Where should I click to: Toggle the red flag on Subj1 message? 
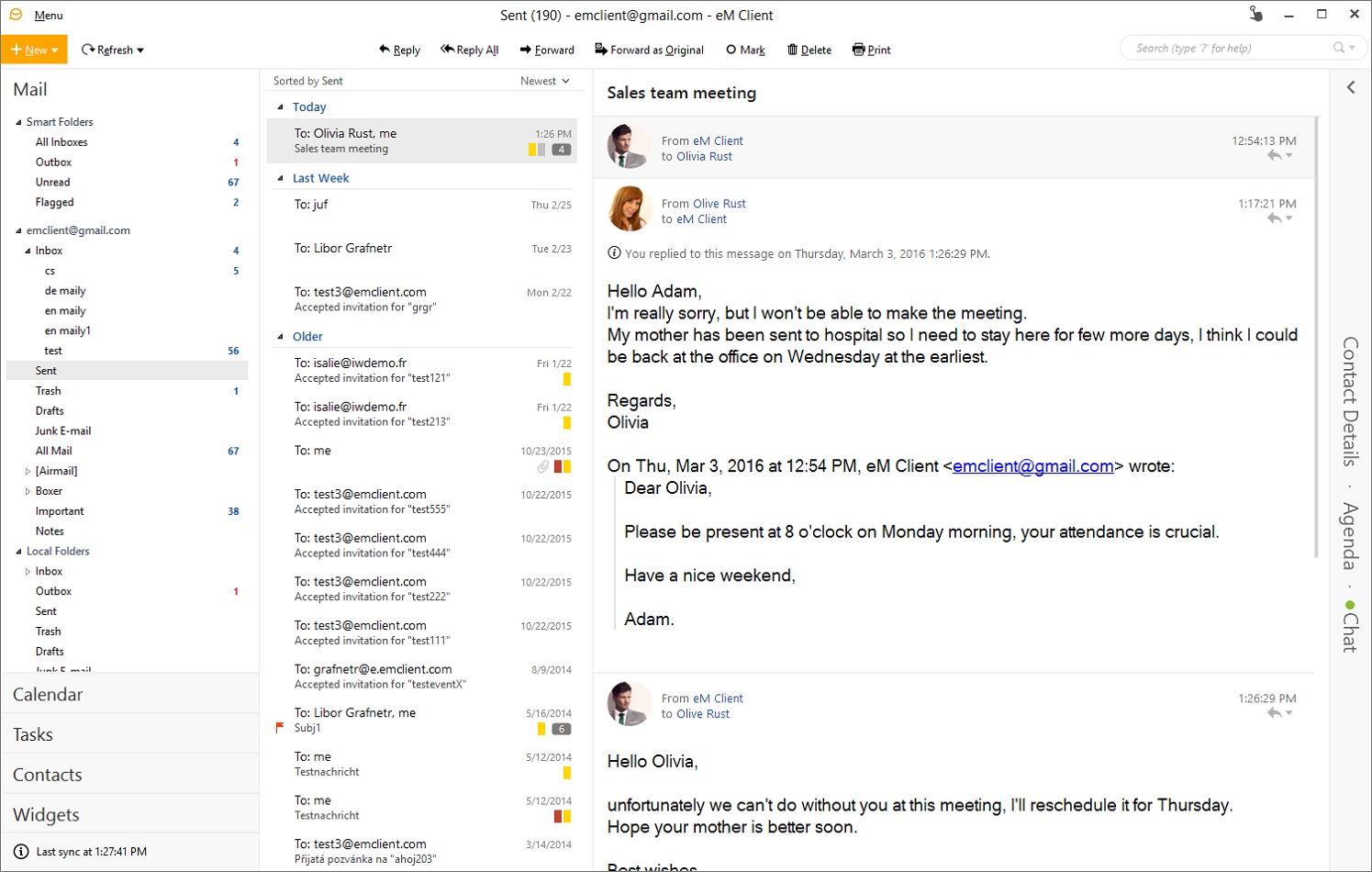pos(280,728)
